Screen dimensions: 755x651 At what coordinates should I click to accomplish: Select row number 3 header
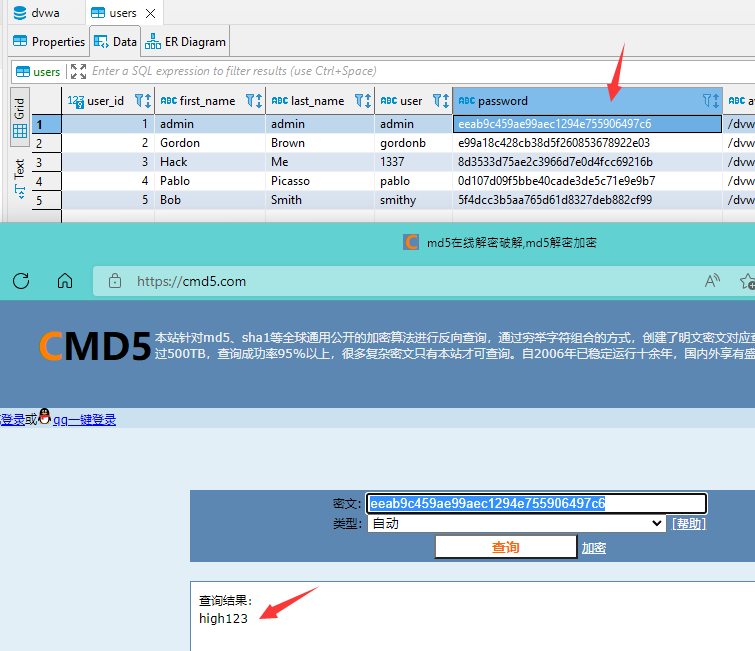[46, 162]
